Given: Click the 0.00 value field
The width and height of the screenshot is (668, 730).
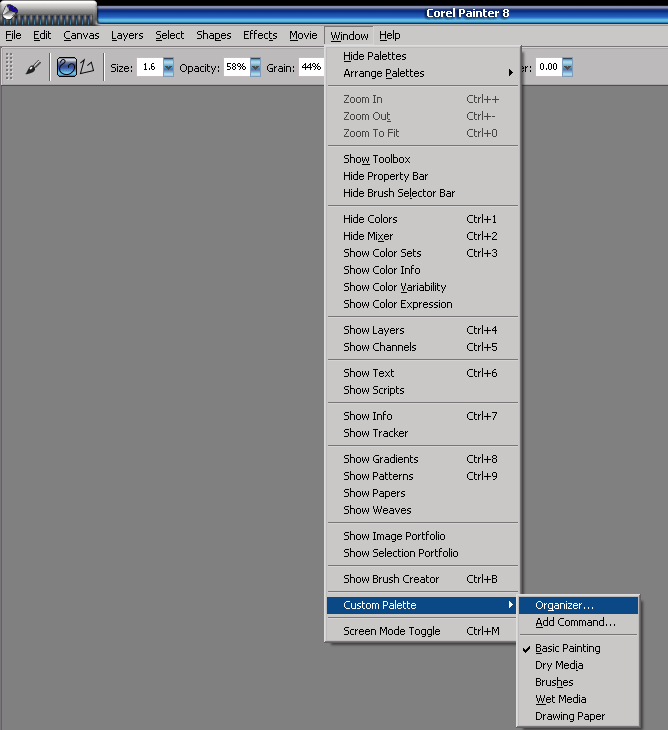Looking at the screenshot, I should point(549,67).
